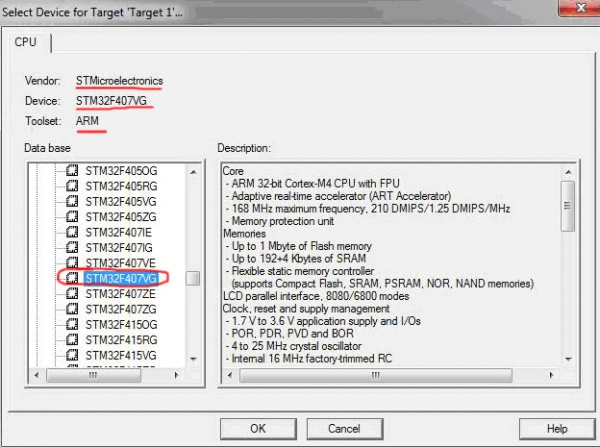
Task: Click the STMicroelectronics vendor text
Action: 119,81
